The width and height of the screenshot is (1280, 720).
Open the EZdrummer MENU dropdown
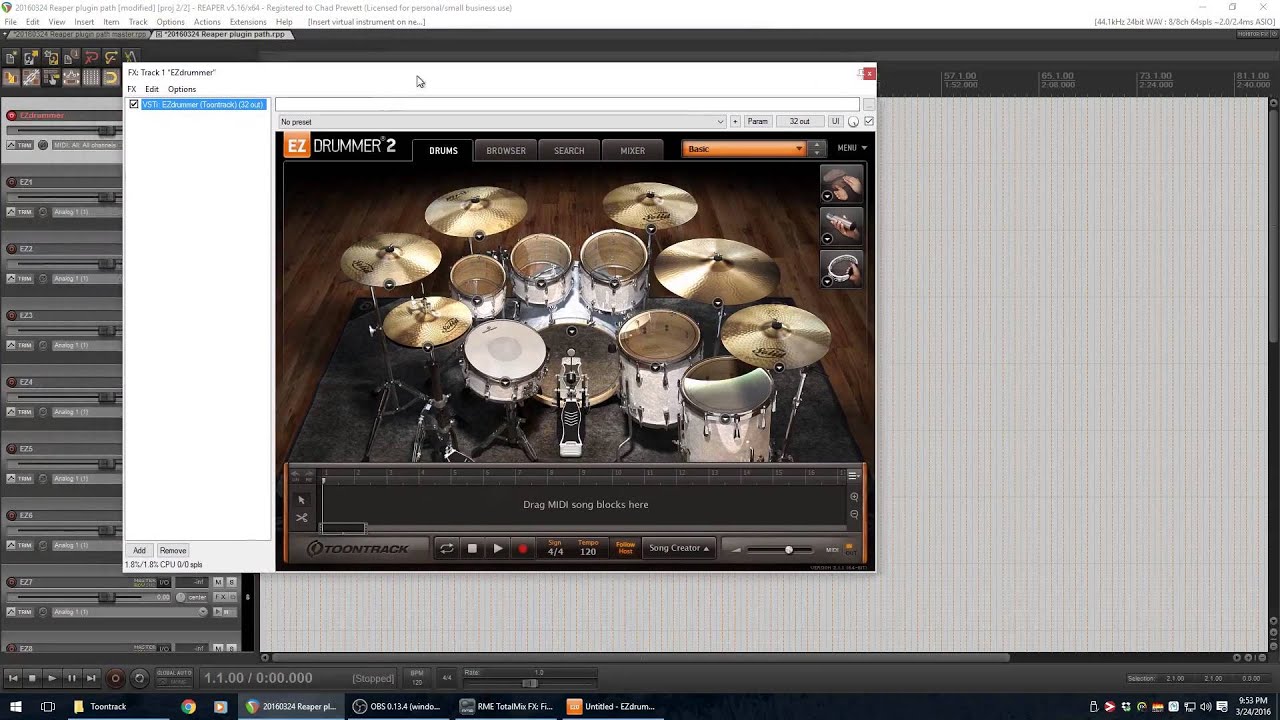pyautogui.click(x=852, y=148)
